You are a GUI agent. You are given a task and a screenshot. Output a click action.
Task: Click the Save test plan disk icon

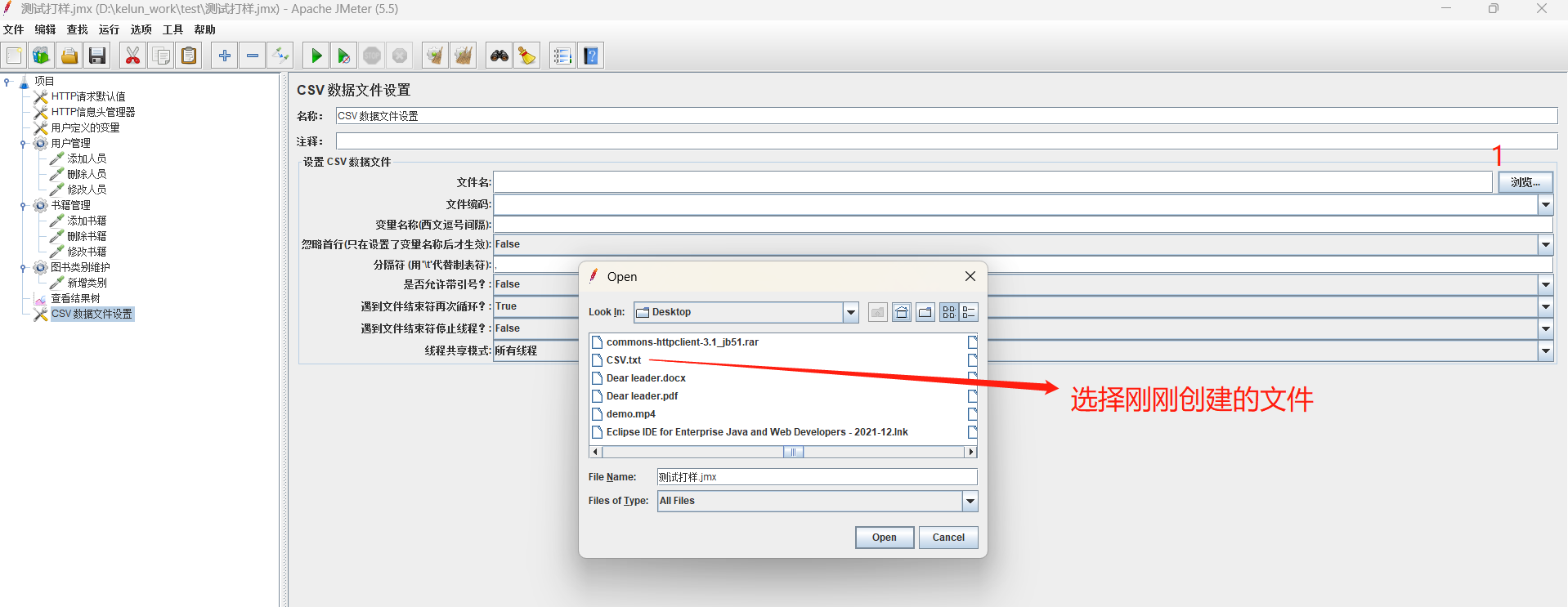point(97,56)
